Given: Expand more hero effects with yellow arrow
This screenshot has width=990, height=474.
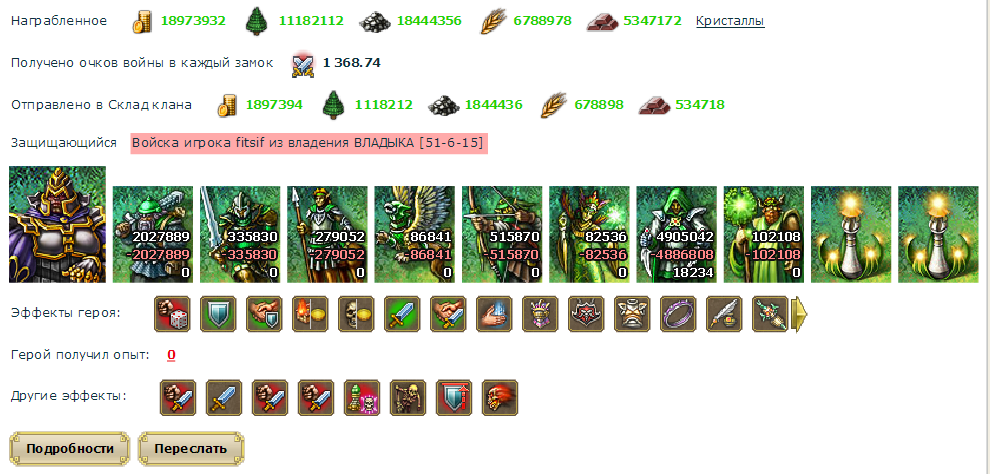Looking at the screenshot, I should [x=799, y=314].
